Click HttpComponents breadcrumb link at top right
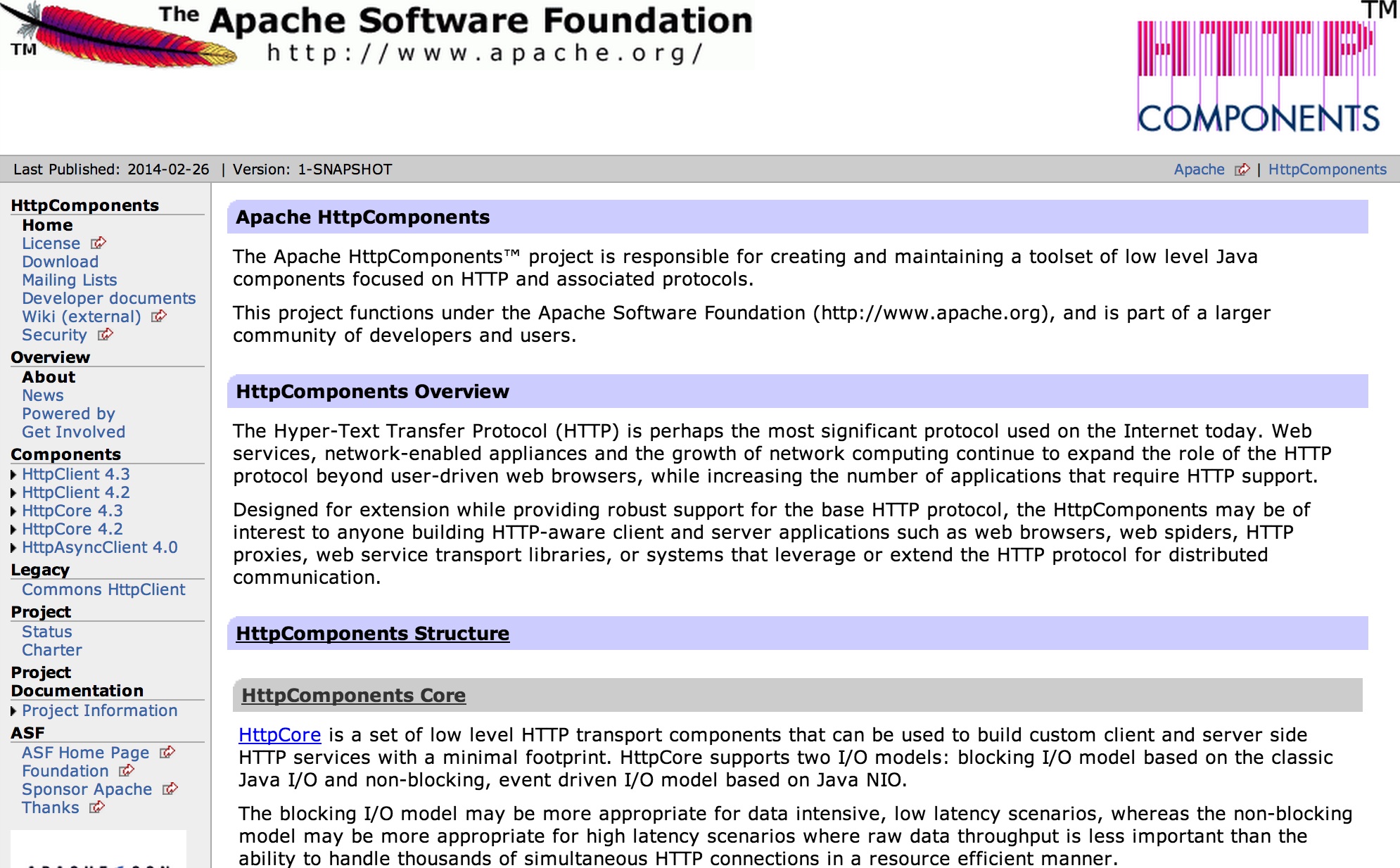The height and width of the screenshot is (868, 1400). [x=1328, y=170]
